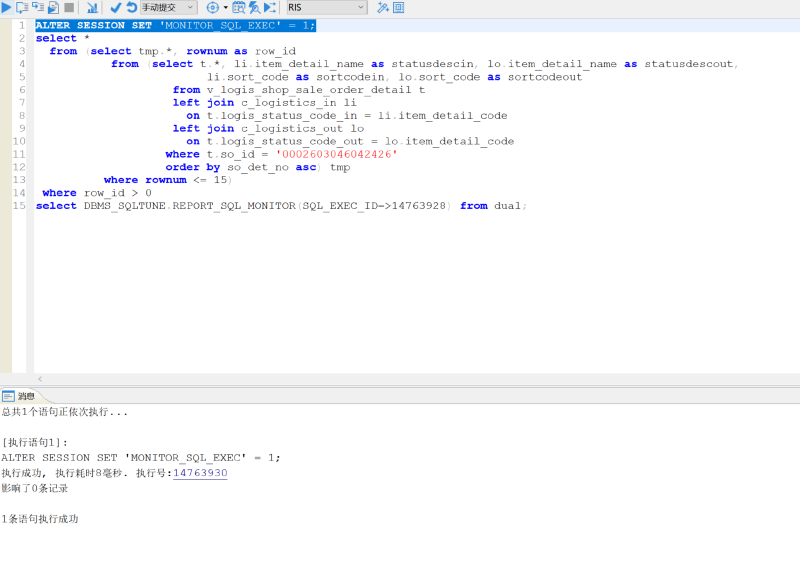Click DBMS_SQLTUNE.REPORT_SQL_MONITOR function text
This screenshot has width=800, height=565.
click(190, 206)
